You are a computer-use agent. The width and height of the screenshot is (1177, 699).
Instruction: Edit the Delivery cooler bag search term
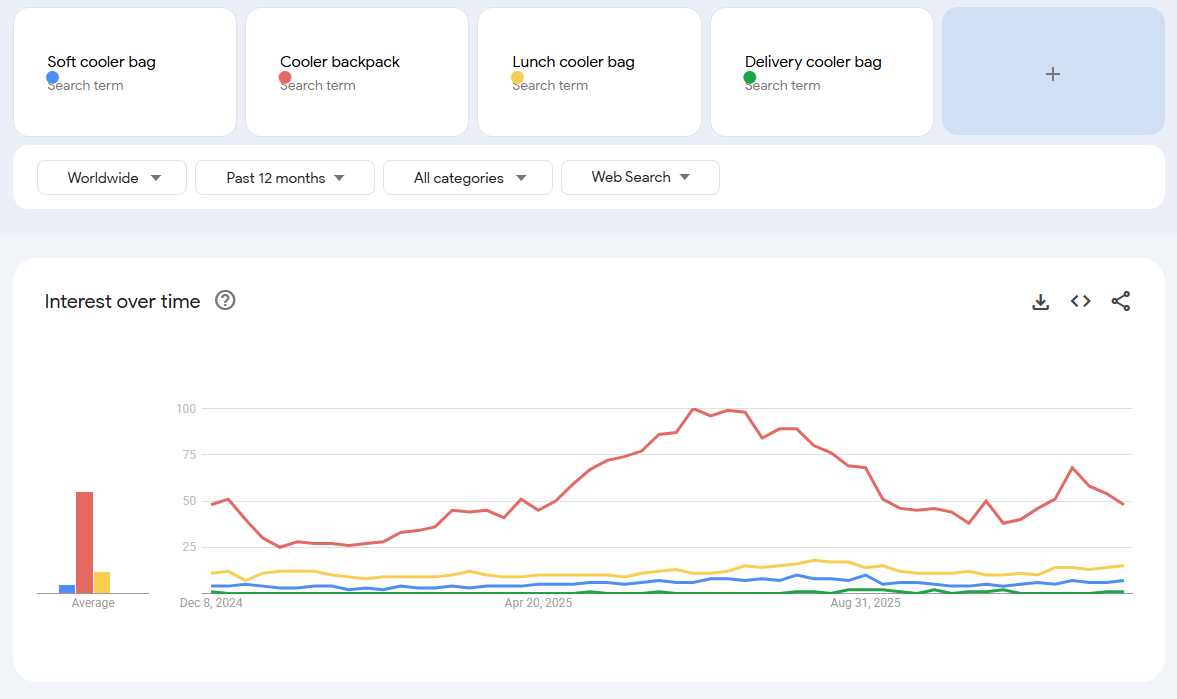813,62
